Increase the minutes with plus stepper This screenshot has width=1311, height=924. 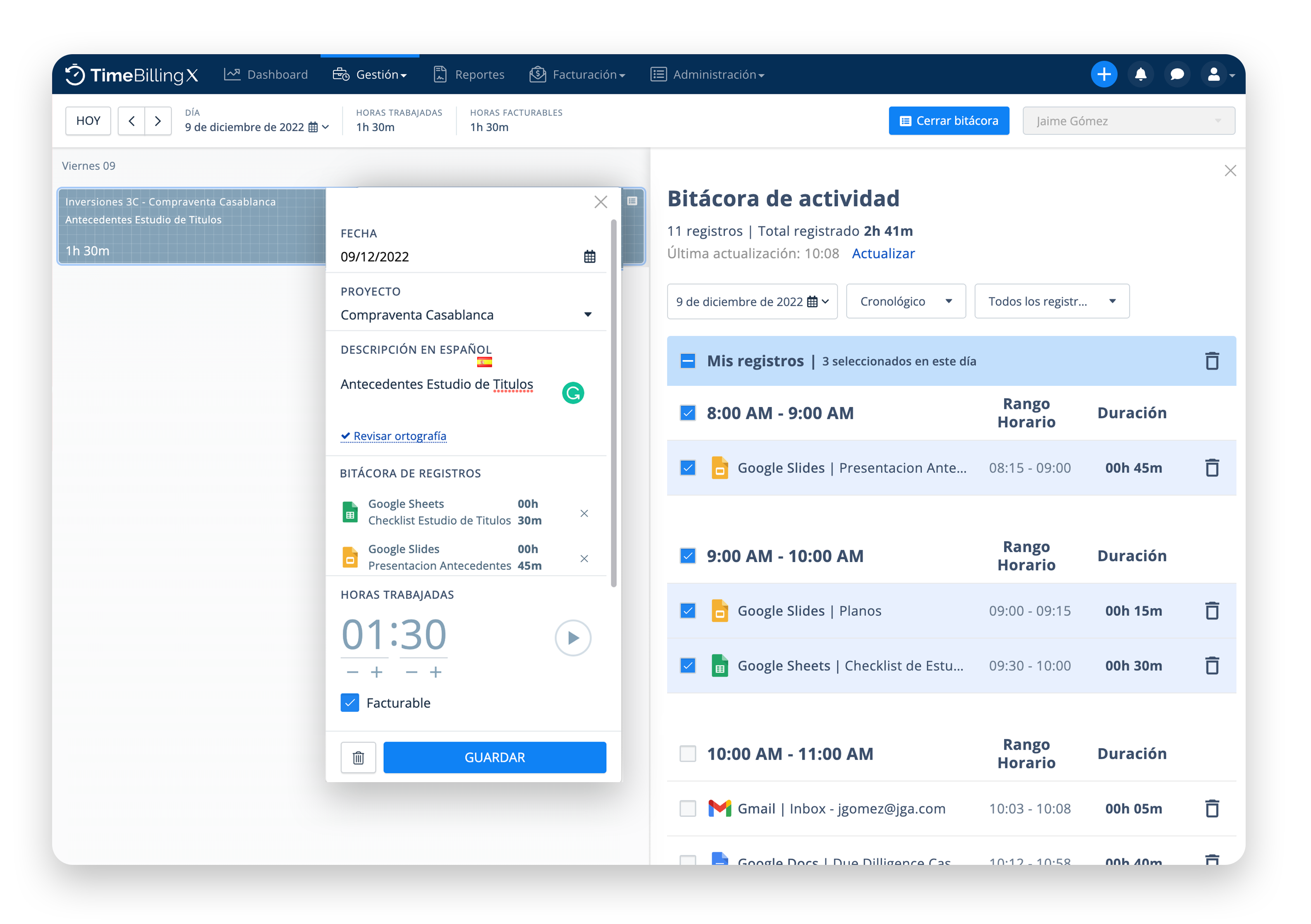435,672
